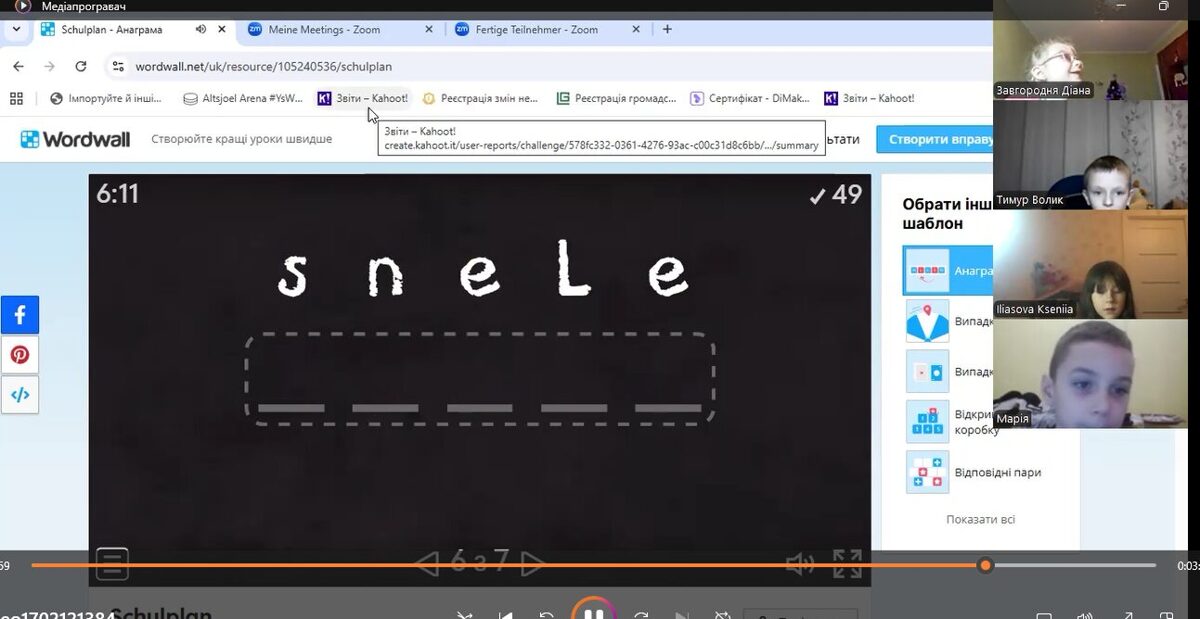Toggle fullscreen for the Wordwall game
Viewport: 1200px width, 619px height.
[x=847, y=564]
